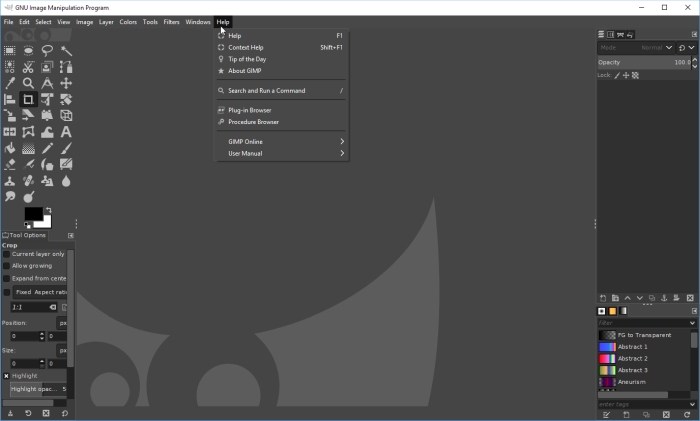Choose Context Help menu entry

point(282,47)
